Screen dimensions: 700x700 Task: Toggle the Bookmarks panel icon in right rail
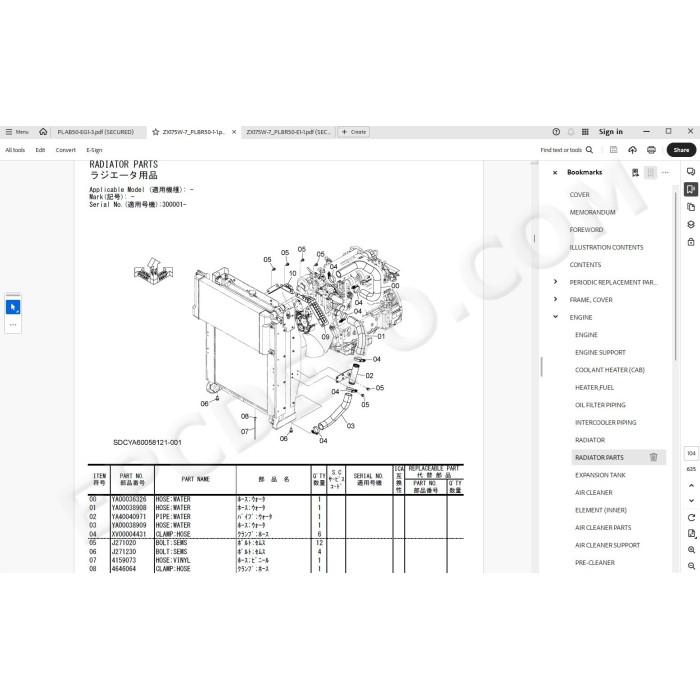click(691, 189)
